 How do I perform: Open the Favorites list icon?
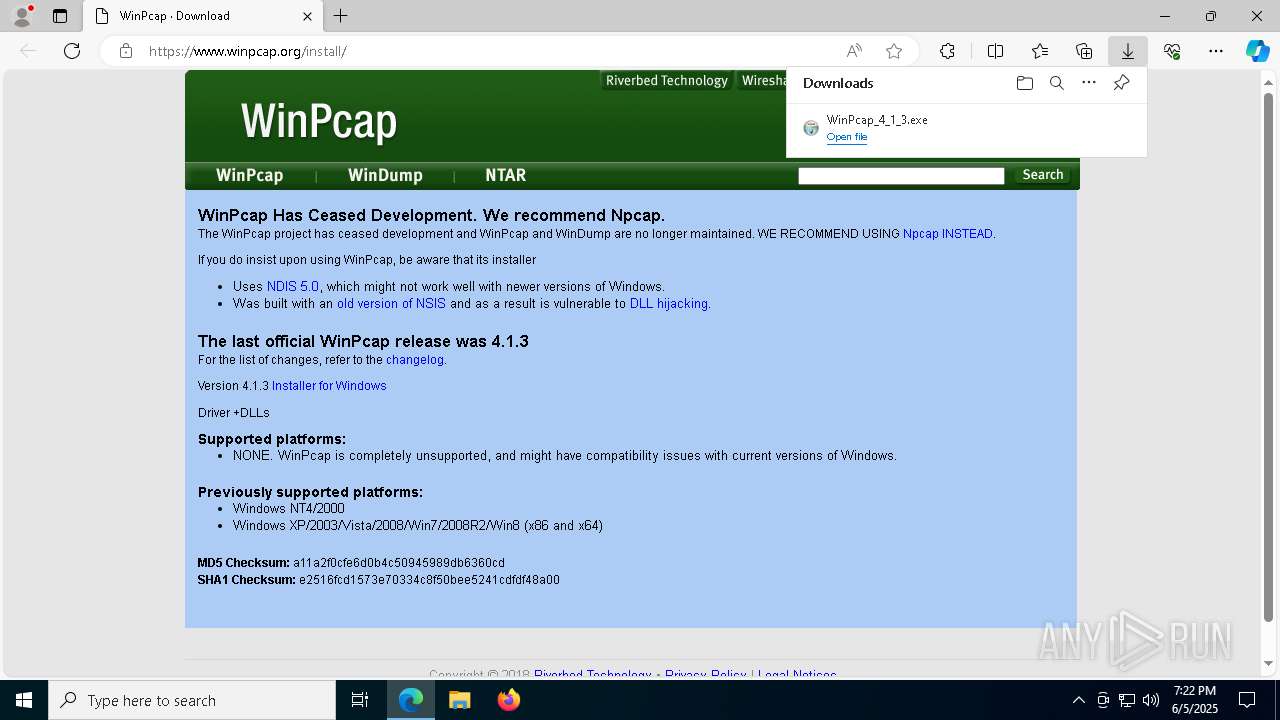(x=1040, y=51)
